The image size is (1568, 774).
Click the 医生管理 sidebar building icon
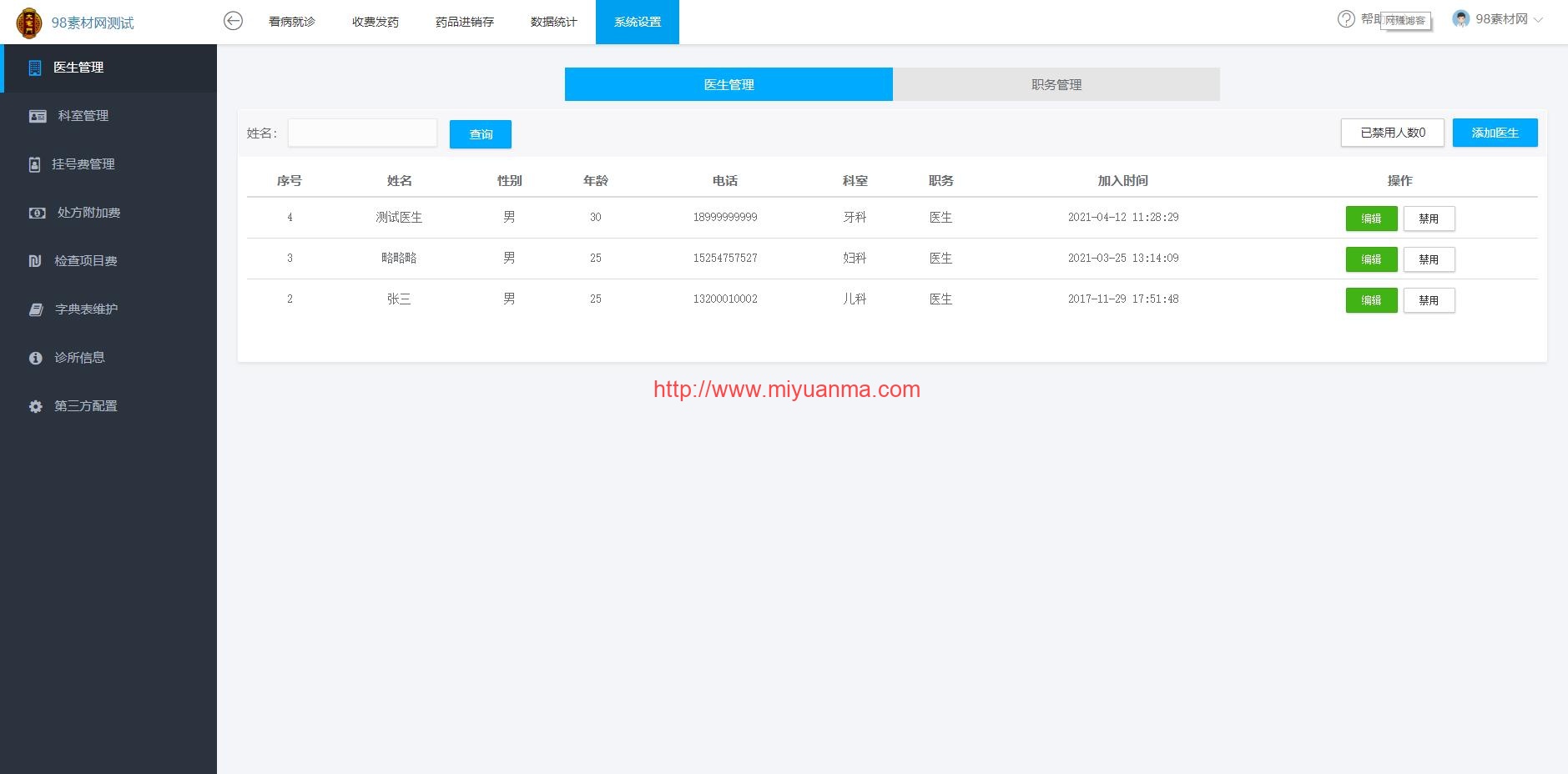click(x=34, y=68)
